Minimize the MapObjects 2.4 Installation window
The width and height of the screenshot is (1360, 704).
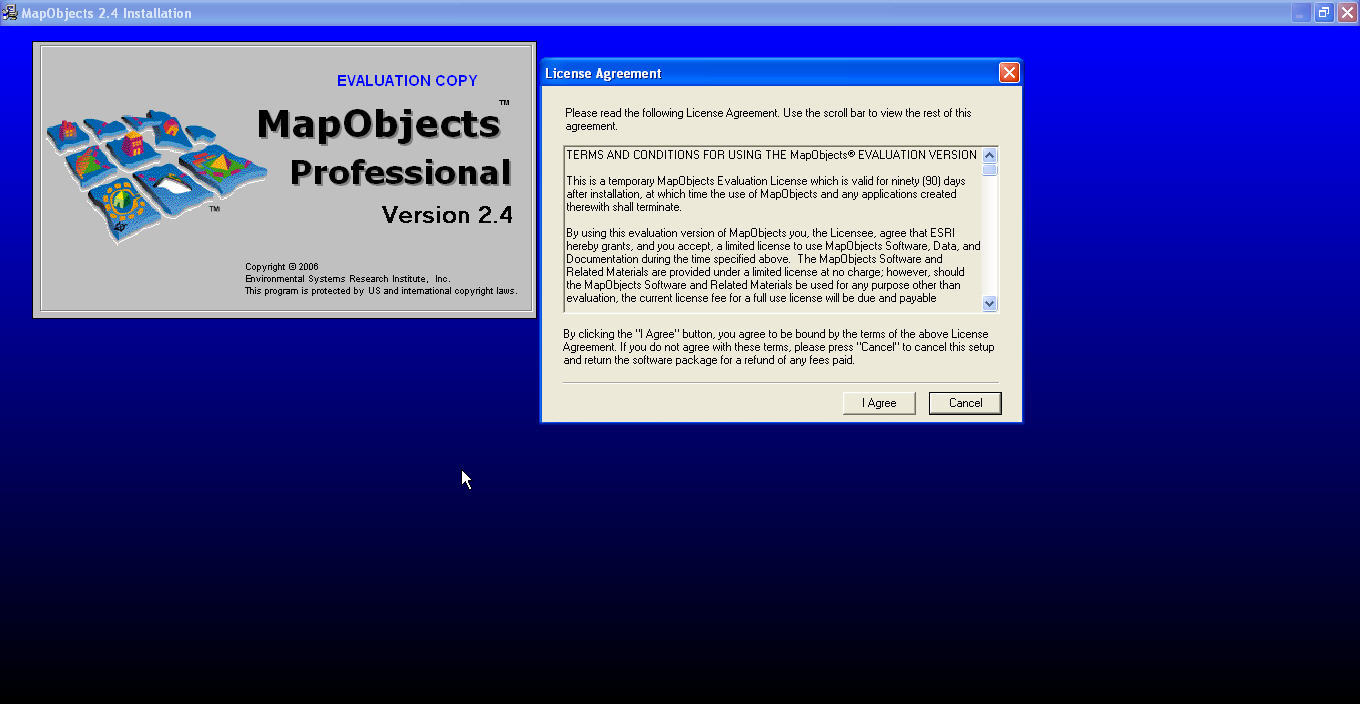[1301, 13]
